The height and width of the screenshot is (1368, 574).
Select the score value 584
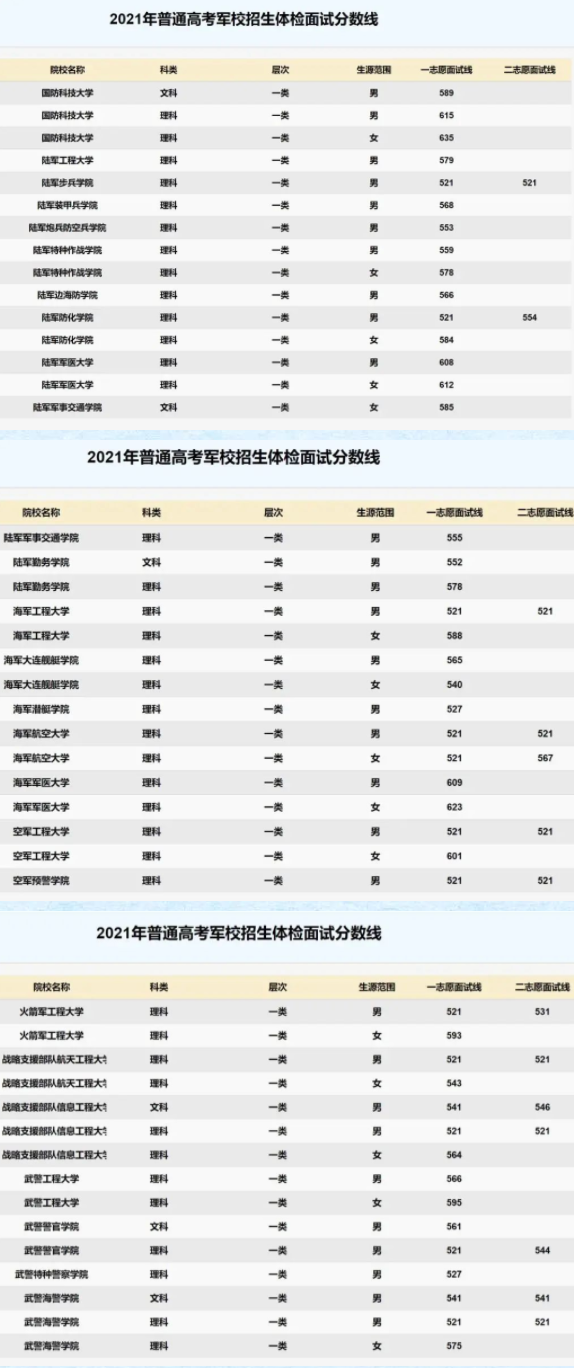(446, 340)
